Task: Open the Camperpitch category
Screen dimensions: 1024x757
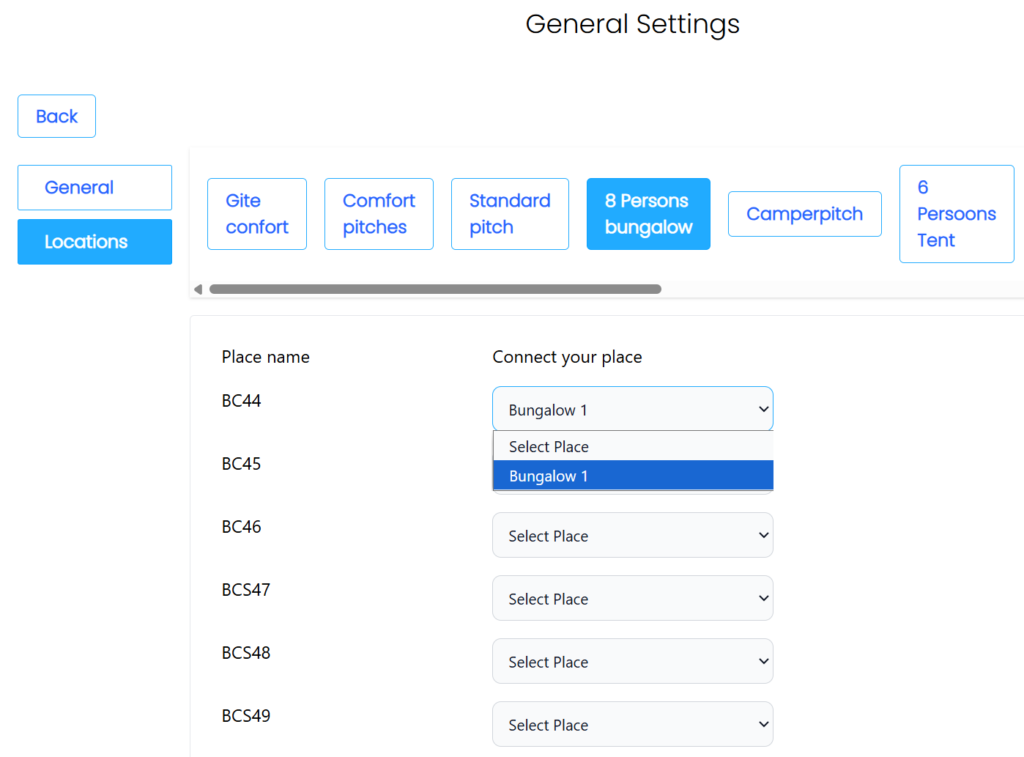Action: (804, 214)
